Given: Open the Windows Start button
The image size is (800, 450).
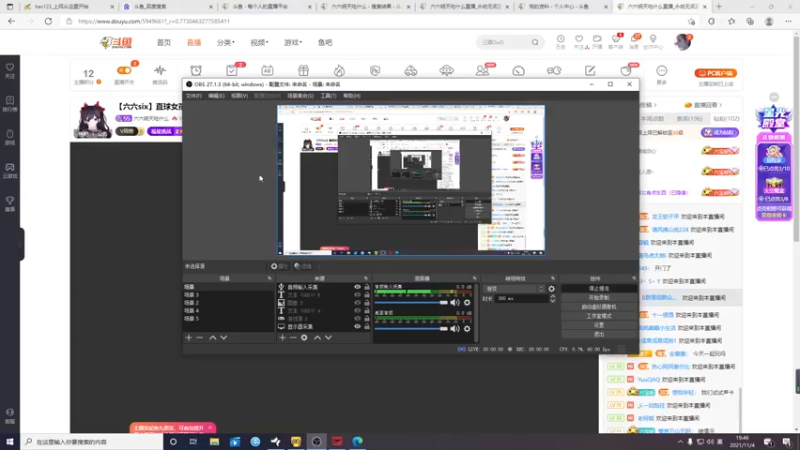Looking at the screenshot, I should click(x=10, y=441).
